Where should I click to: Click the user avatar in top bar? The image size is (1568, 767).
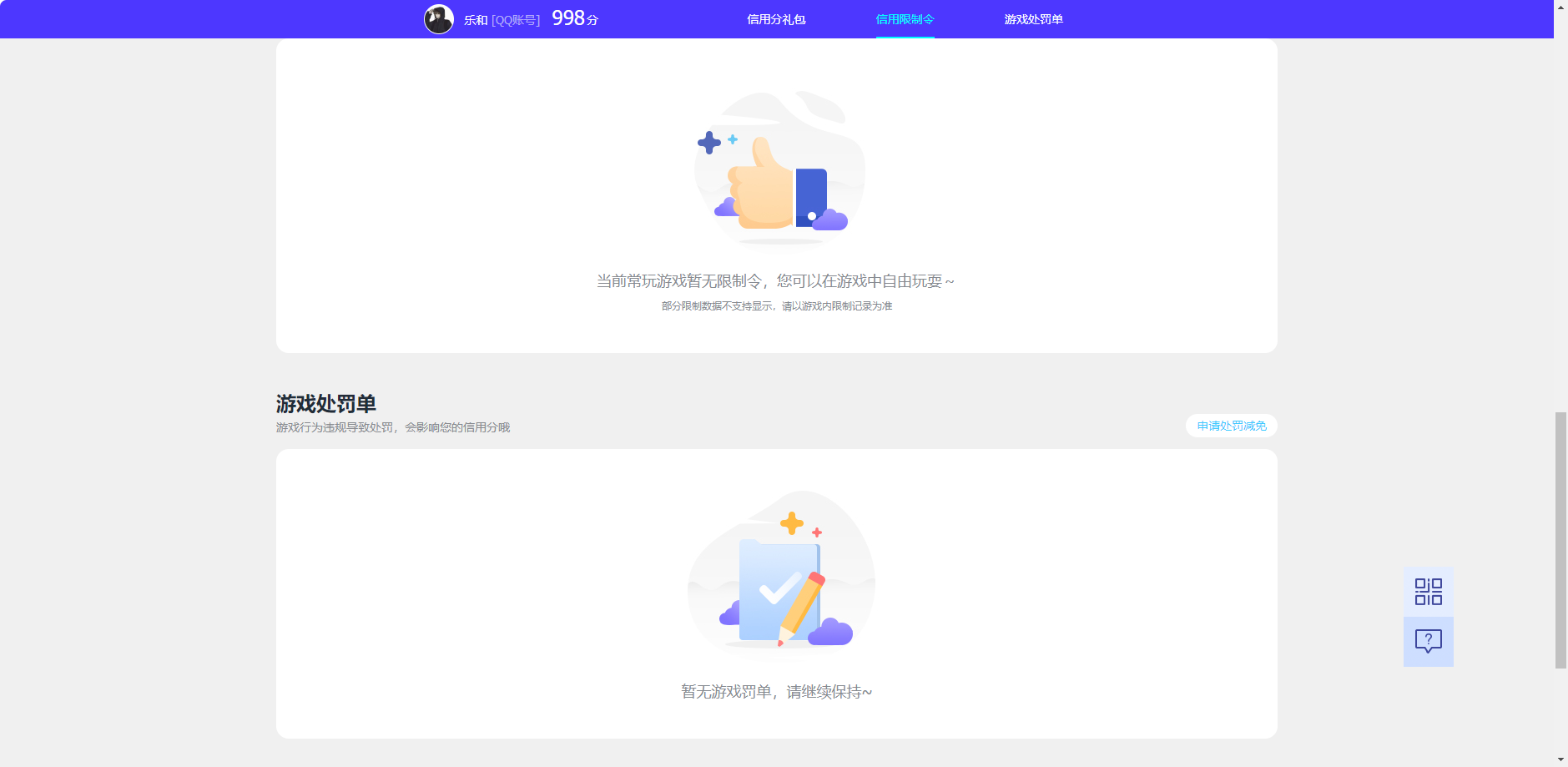(x=438, y=18)
